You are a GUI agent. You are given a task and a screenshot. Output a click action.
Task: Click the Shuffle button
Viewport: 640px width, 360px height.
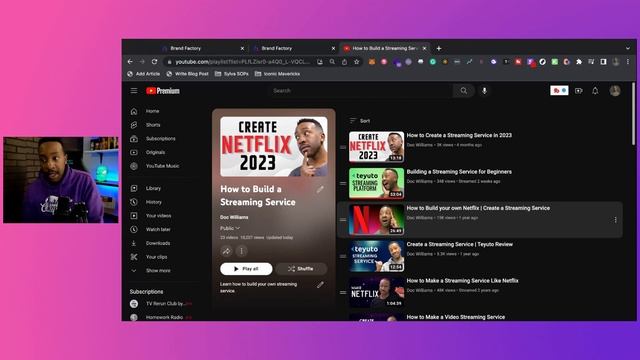(301, 269)
